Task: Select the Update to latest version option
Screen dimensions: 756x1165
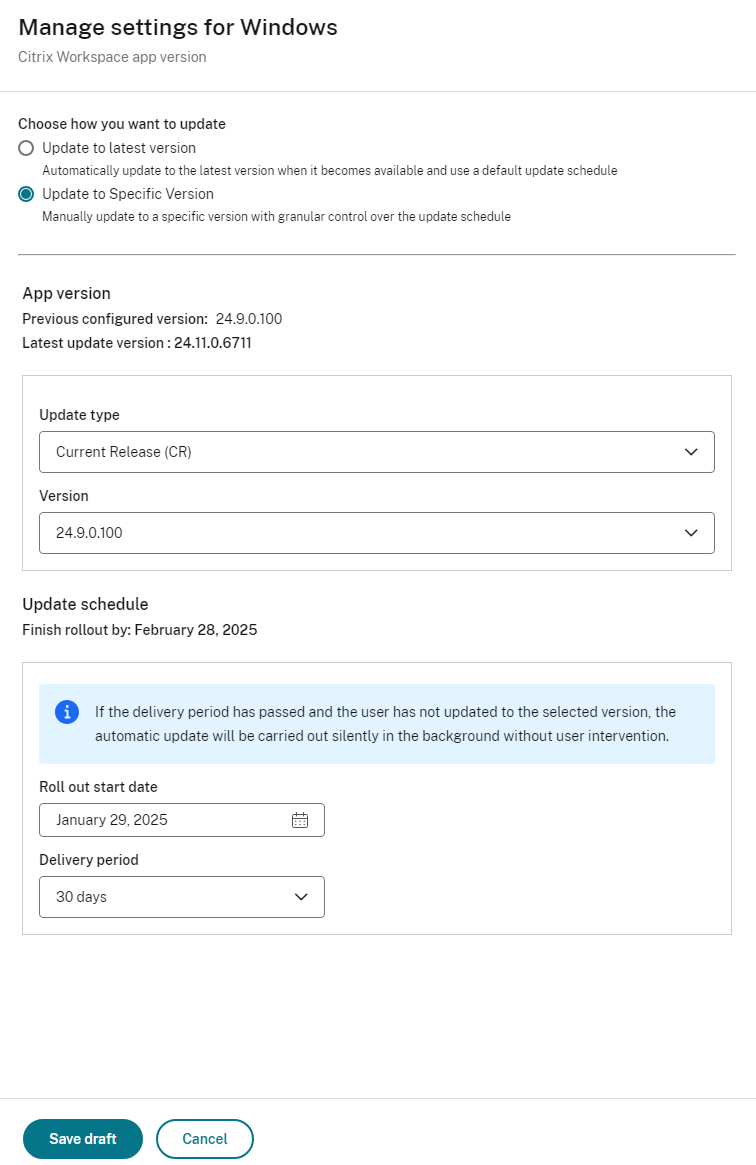Action: coord(26,147)
